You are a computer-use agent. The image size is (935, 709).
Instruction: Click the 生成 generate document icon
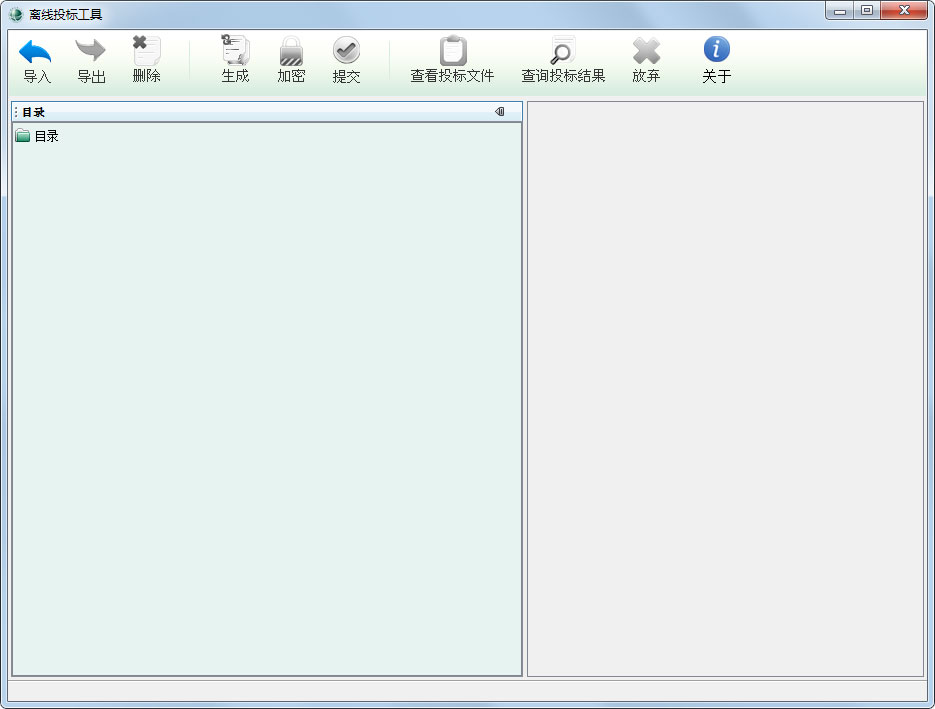tap(236, 50)
